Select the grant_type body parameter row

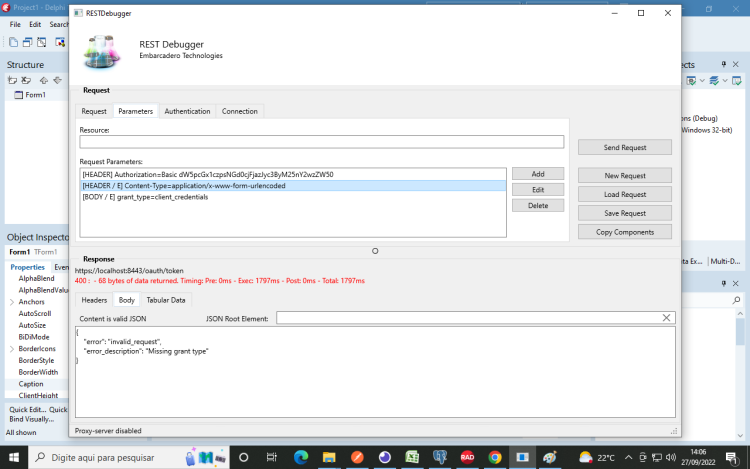(x=293, y=197)
